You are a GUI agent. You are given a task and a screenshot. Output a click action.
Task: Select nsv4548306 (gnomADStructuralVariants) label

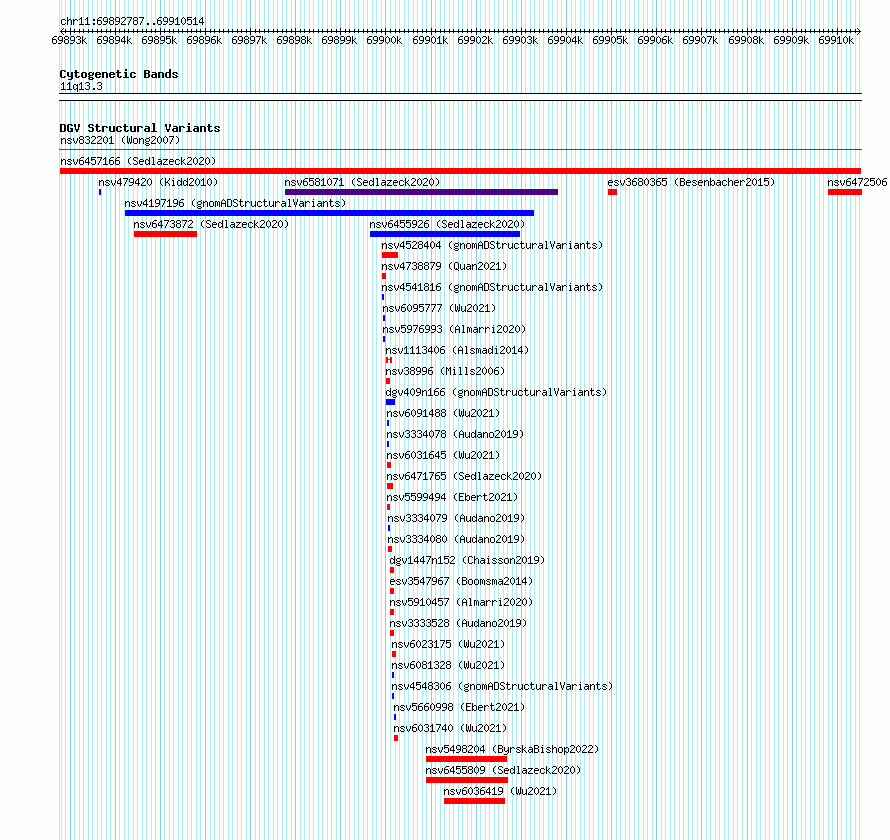[x=502, y=686]
